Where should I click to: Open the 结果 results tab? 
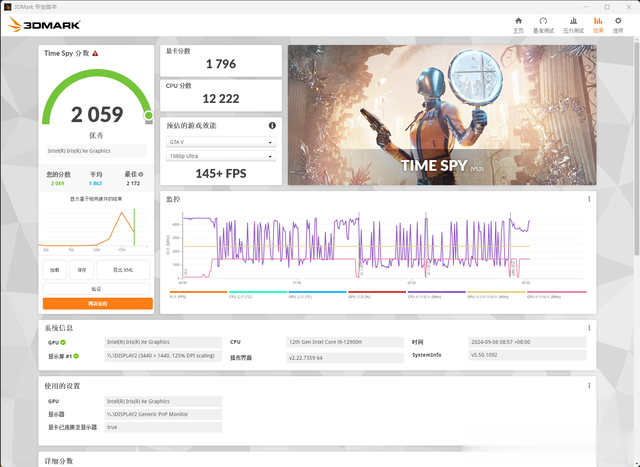click(x=598, y=25)
